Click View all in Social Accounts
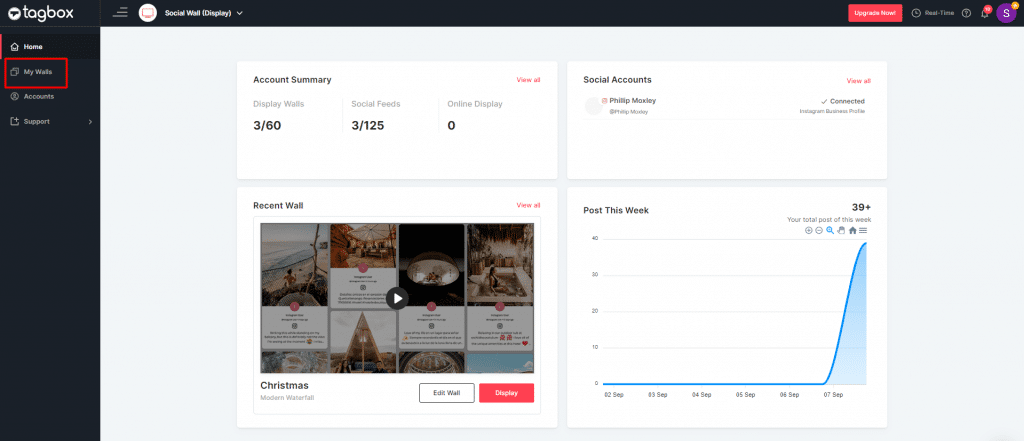Image resolution: width=1024 pixels, height=441 pixels. 858,81
